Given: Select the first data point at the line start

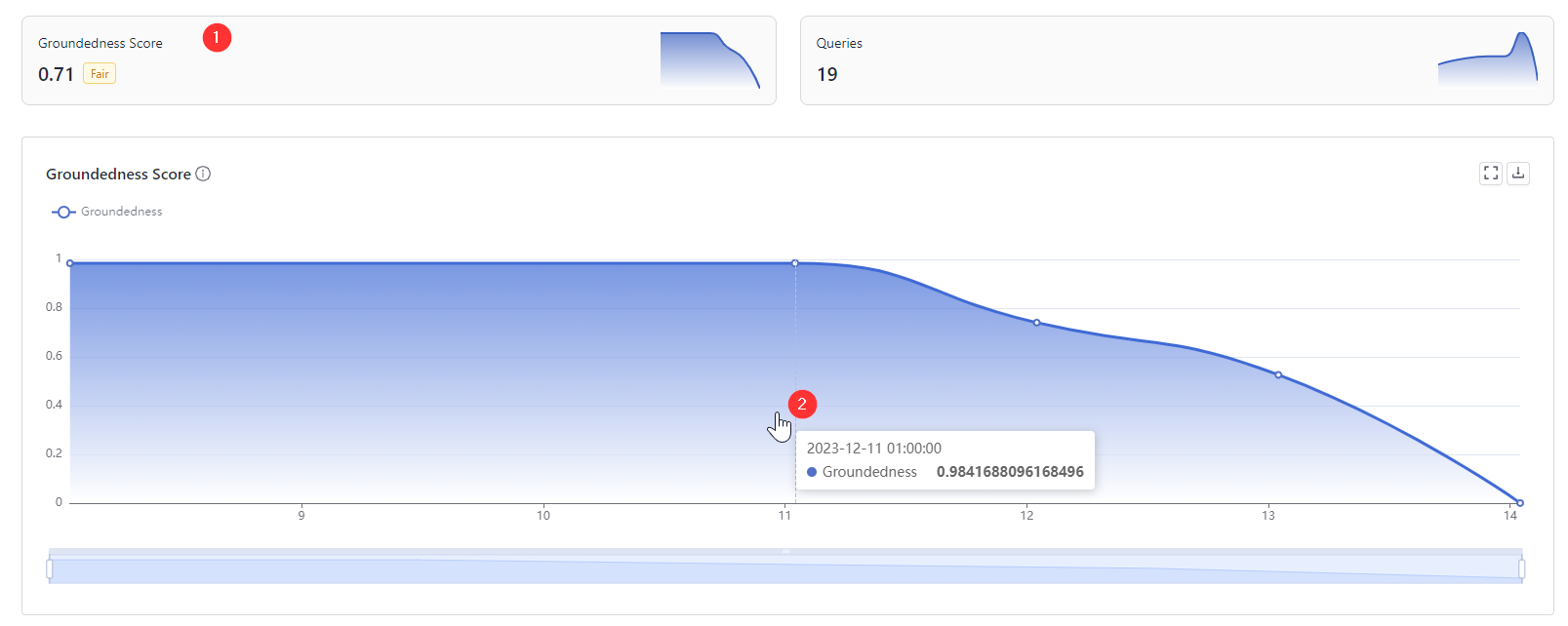Looking at the screenshot, I should (70, 263).
